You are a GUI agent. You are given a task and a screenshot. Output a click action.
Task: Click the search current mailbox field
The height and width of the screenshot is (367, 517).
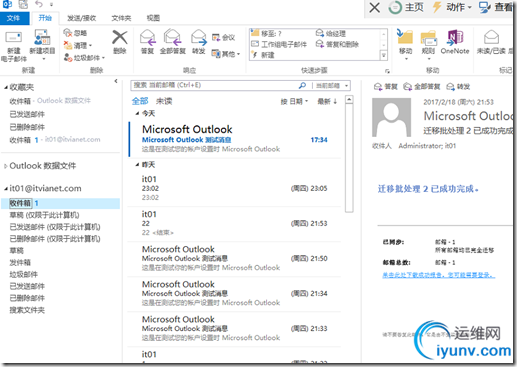213,85
